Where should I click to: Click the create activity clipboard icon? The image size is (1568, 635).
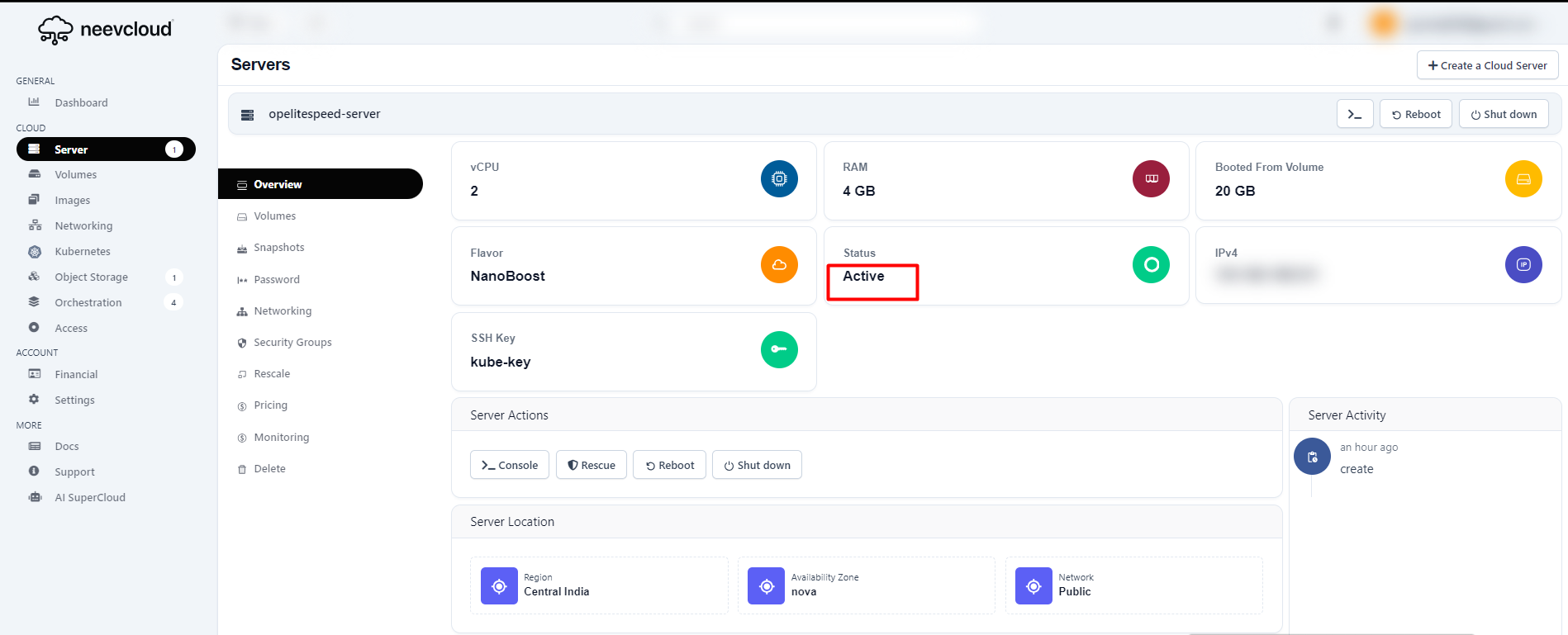coord(1311,457)
